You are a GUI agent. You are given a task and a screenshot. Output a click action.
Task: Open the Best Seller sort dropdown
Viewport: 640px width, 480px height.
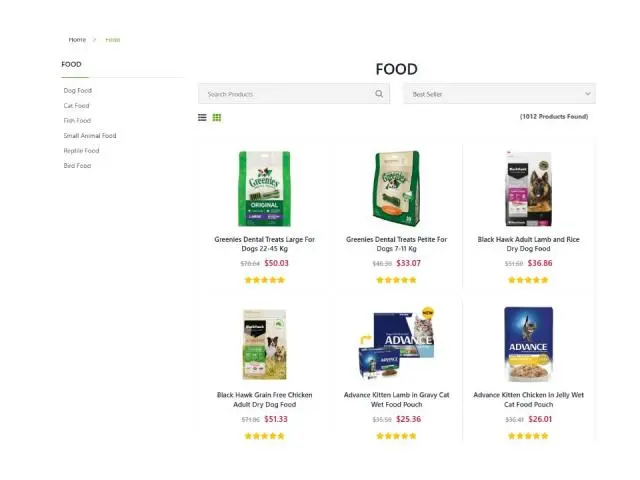coord(500,94)
